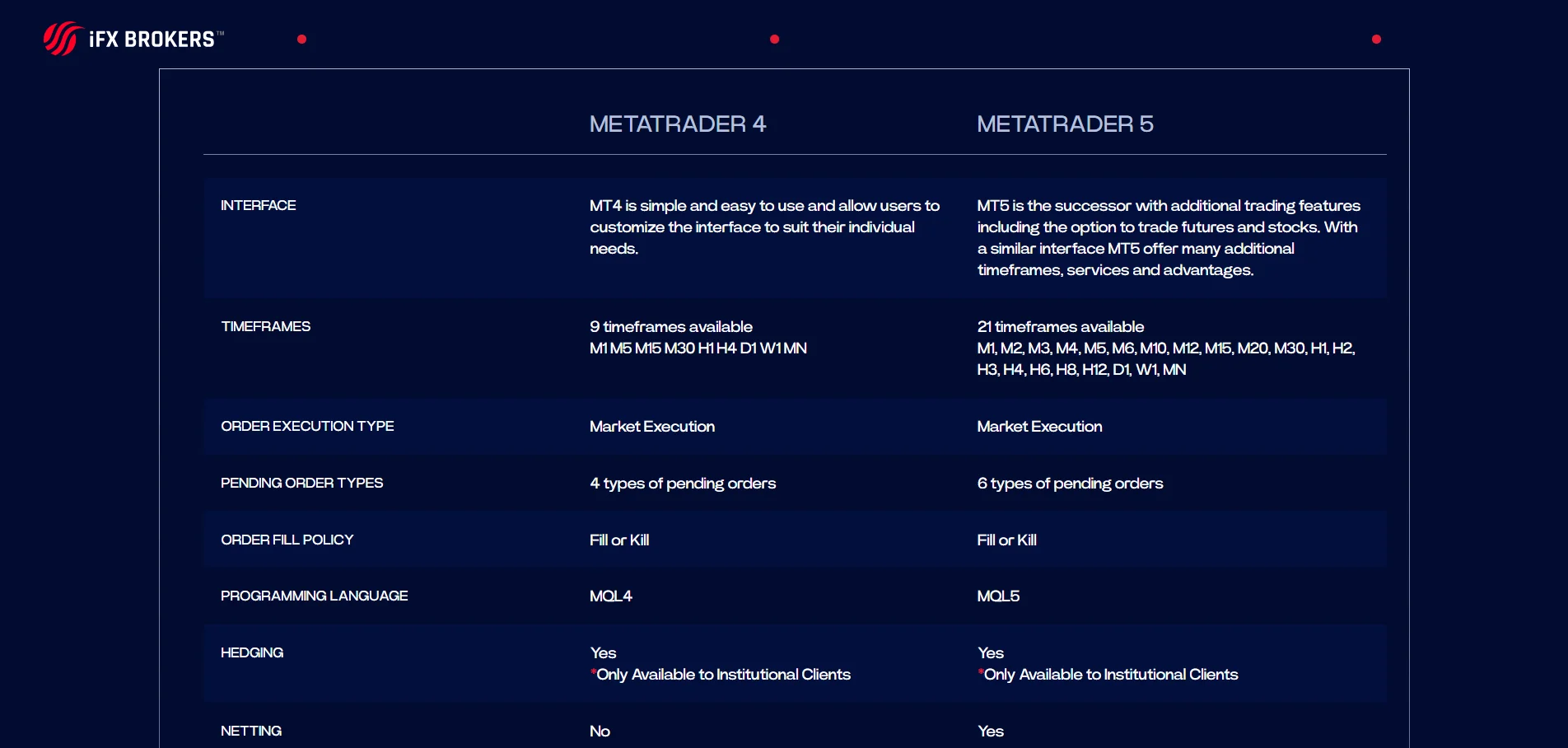This screenshot has height=748, width=1568.
Task: Click the '9 timeframes available' text
Action: (671, 326)
